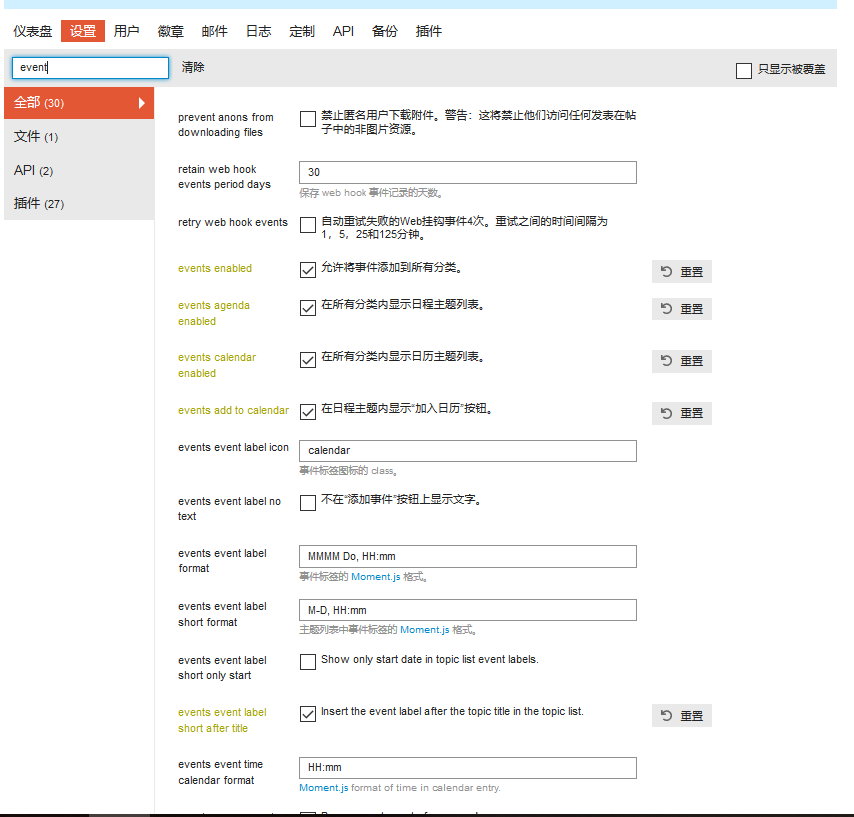The image size is (854, 817).
Task: Go to the 插件 plugins tab
Action: tap(429, 31)
